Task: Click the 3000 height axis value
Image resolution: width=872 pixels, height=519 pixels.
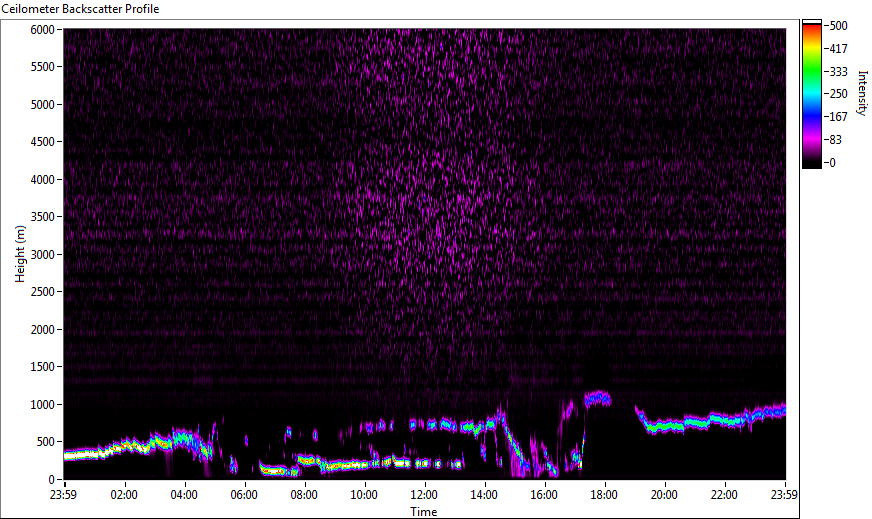Action: (x=42, y=255)
